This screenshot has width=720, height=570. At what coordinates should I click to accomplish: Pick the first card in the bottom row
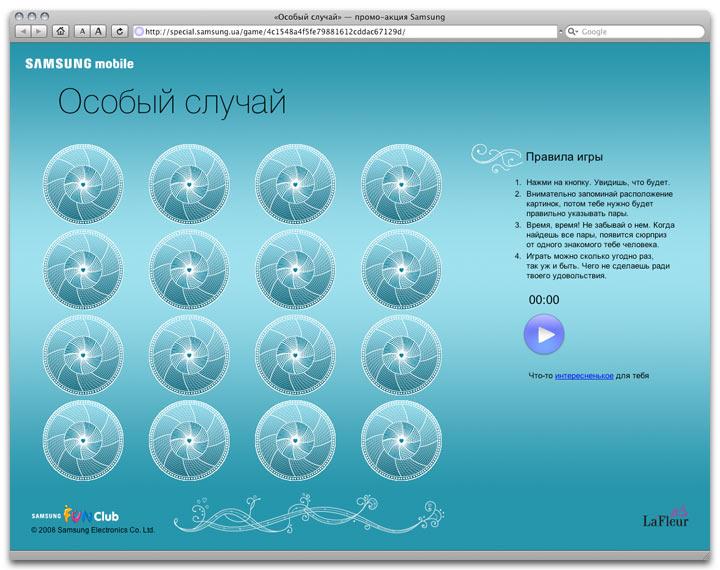pyautogui.click(x=83, y=441)
